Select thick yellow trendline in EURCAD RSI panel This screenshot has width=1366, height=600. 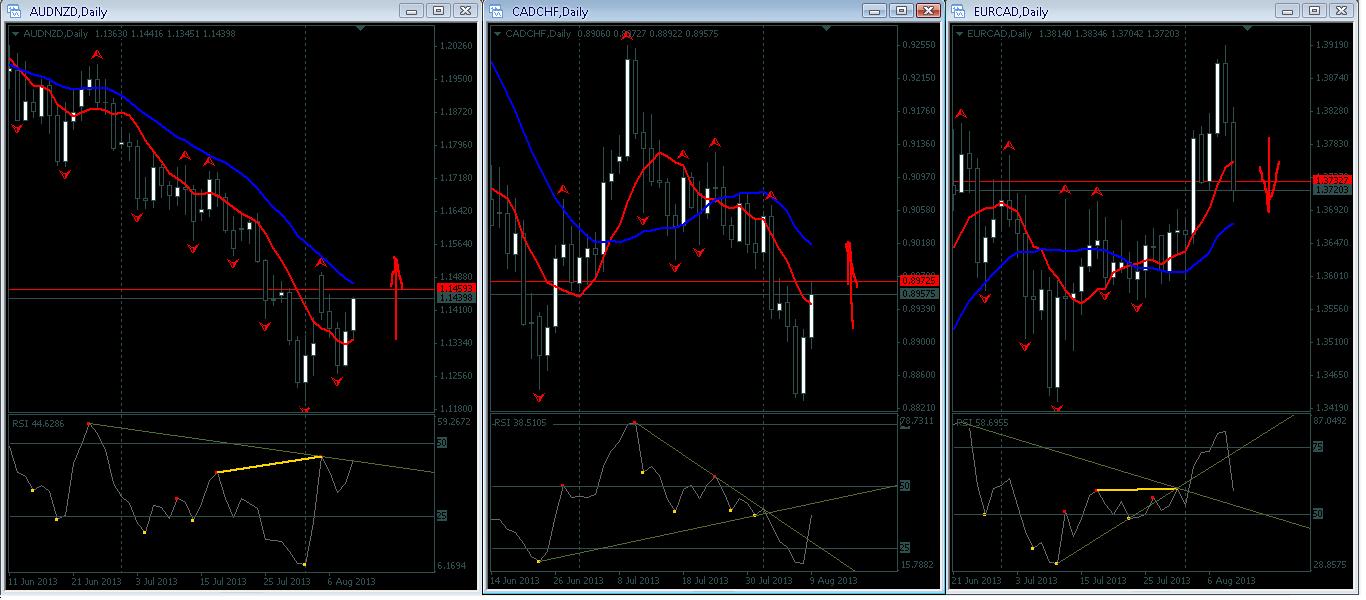tap(1136, 489)
